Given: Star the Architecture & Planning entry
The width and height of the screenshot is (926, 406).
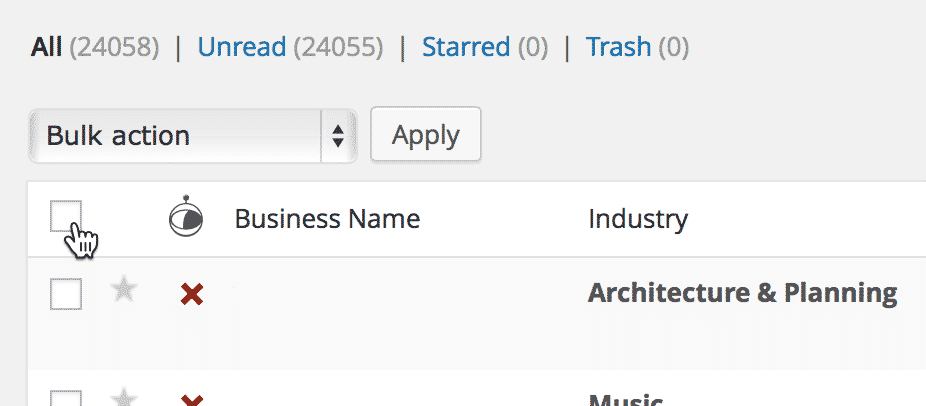Looking at the screenshot, I should (124, 290).
